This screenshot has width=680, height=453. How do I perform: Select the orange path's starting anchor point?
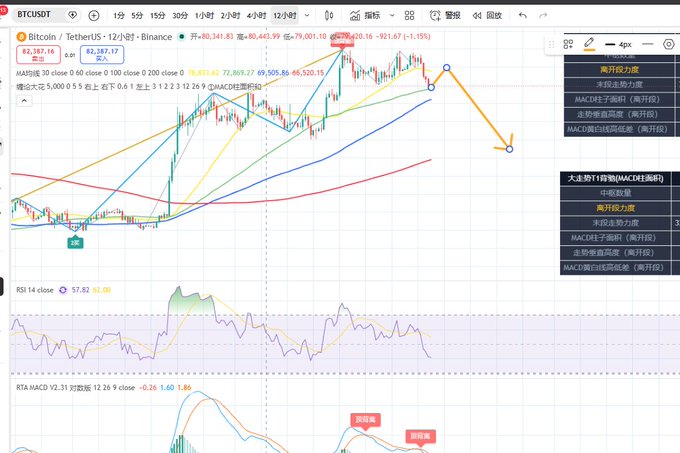(x=431, y=88)
